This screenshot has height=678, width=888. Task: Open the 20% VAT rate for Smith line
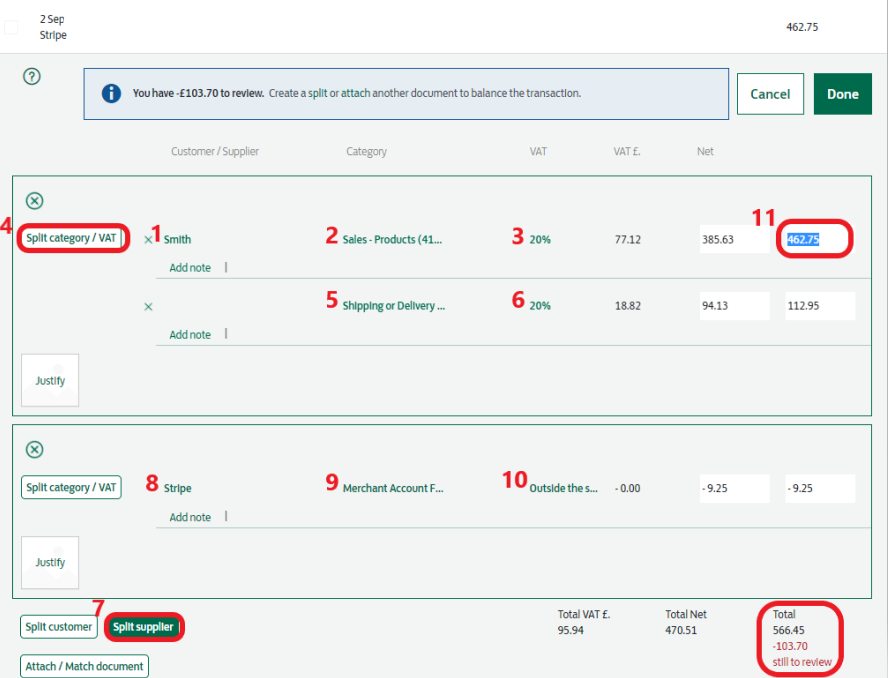pyautogui.click(x=540, y=240)
